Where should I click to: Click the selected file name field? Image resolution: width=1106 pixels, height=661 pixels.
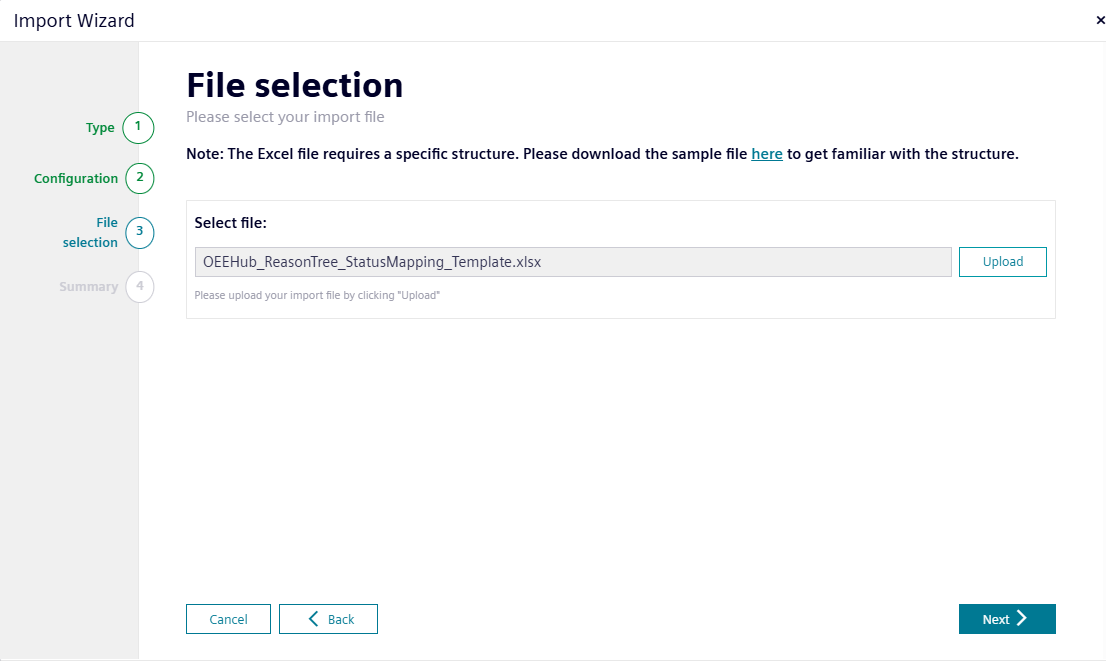[573, 262]
